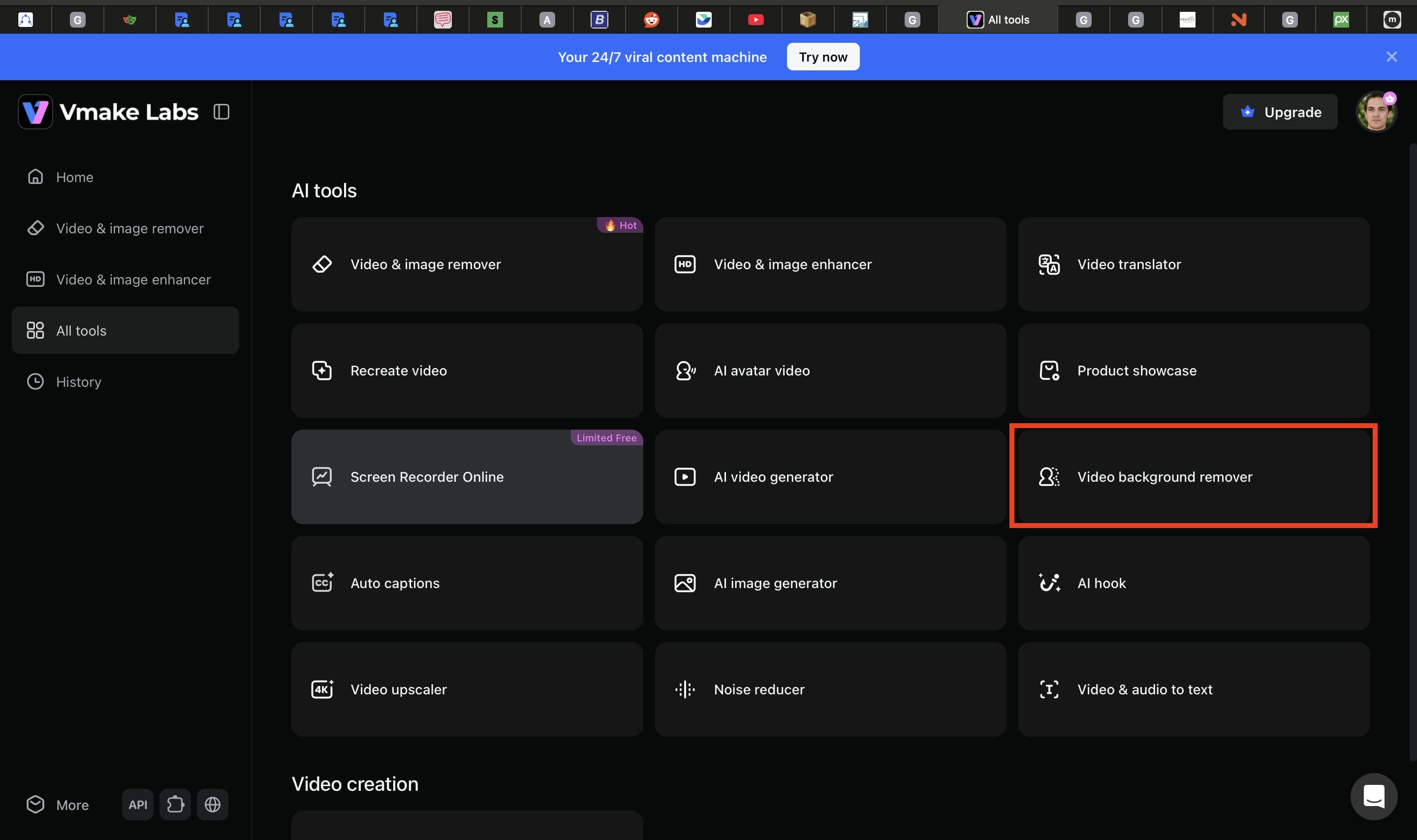Click Auto captions label
Viewport: 1417px width, 840px height.
[x=395, y=583]
